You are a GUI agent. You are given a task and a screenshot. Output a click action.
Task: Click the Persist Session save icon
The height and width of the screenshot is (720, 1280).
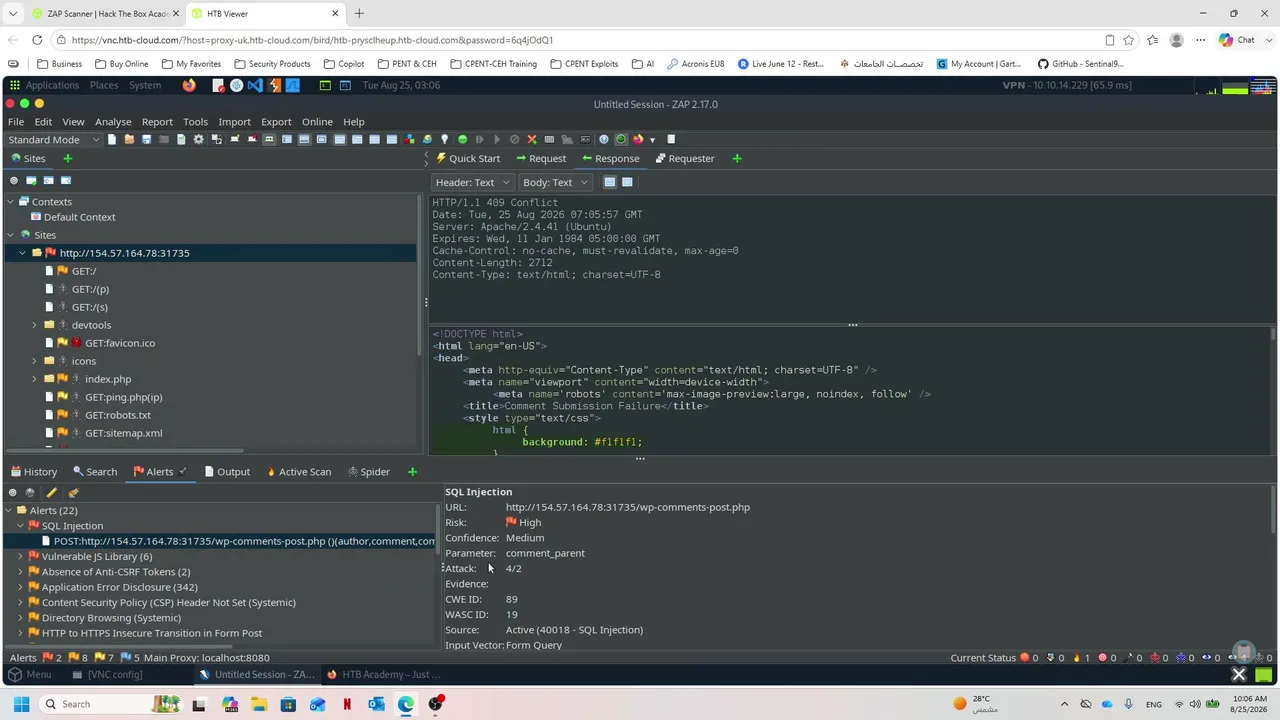tap(146, 139)
